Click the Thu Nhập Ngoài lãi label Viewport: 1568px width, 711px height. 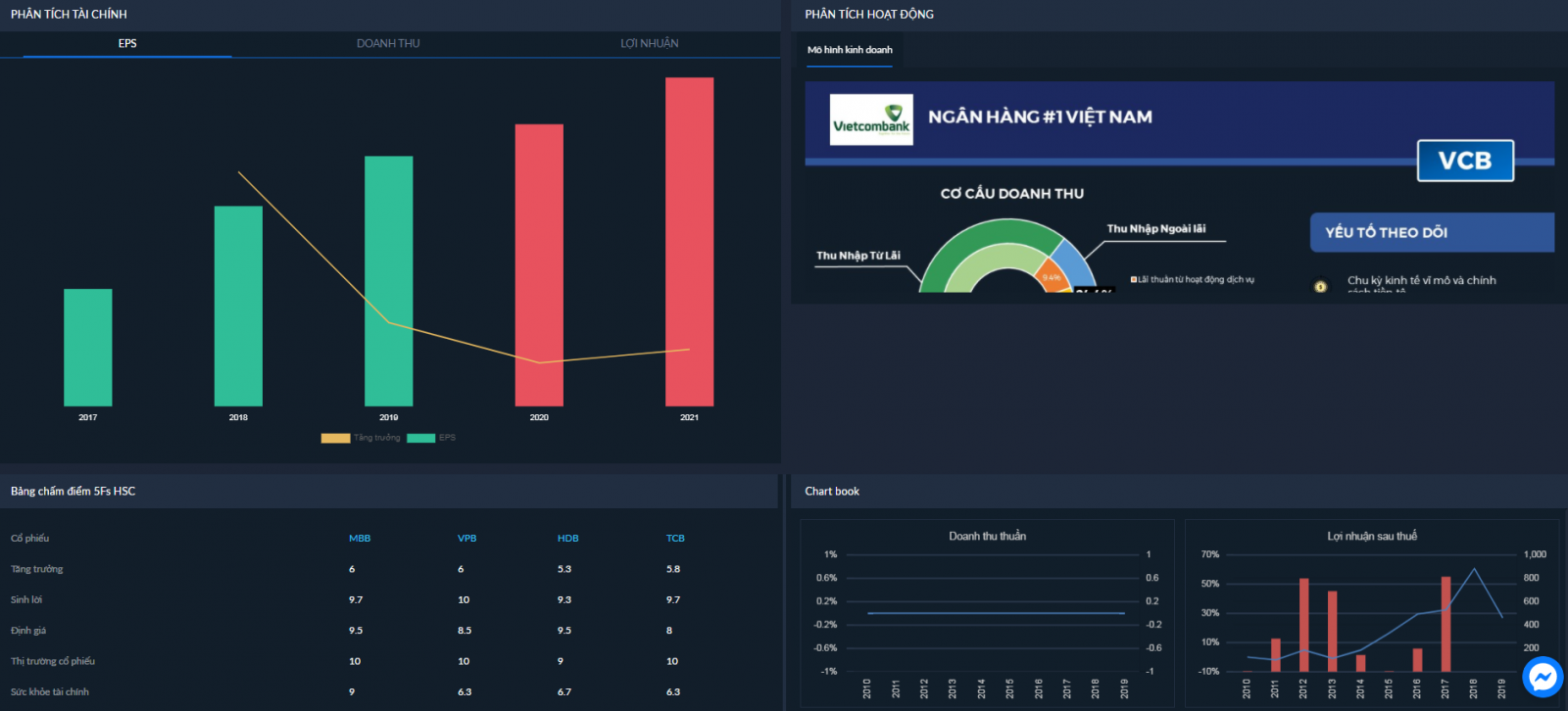click(x=1156, y=229)
